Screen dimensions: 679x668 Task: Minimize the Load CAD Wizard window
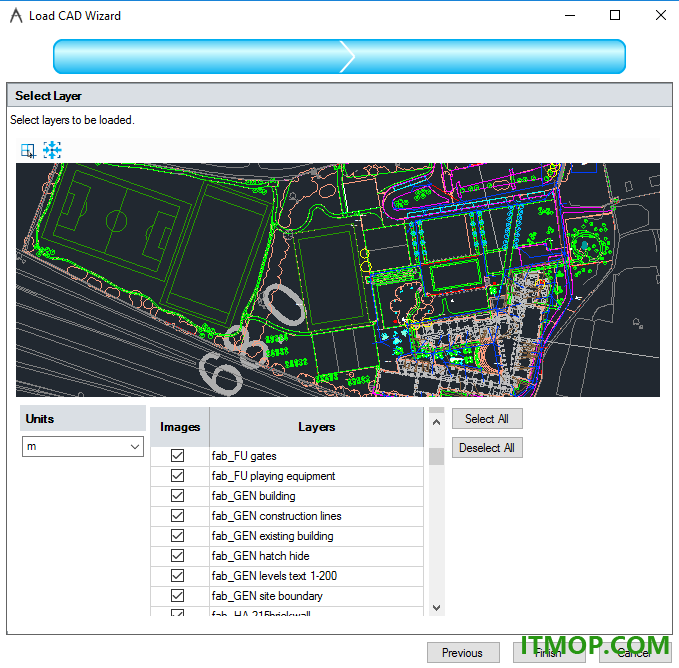(x=570, y=15)
